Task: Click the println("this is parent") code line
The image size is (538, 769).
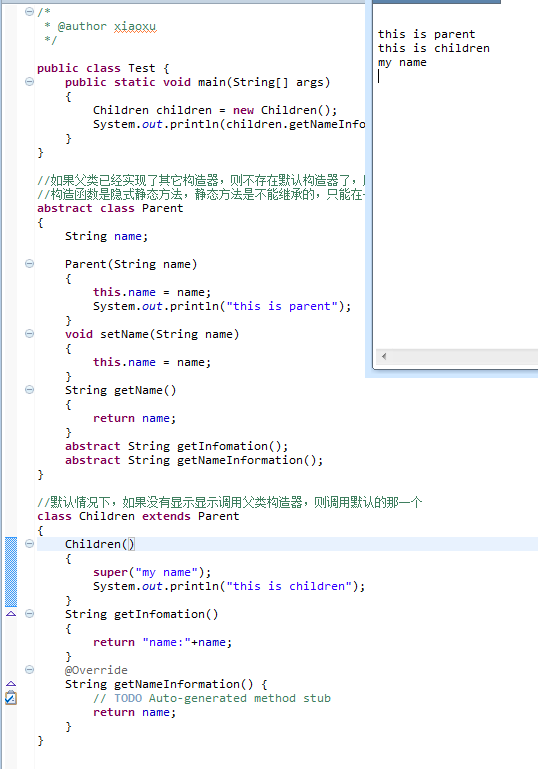Action: click(x=222, y=307)
